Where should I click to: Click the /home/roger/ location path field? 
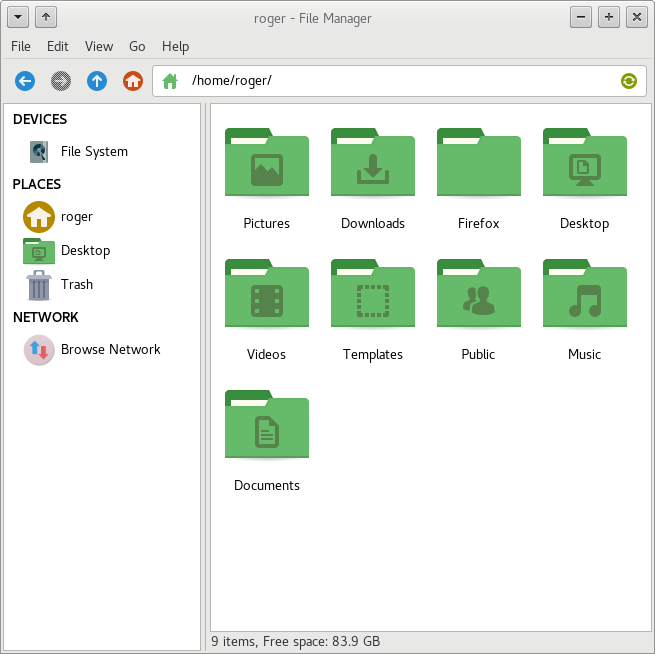400,81
